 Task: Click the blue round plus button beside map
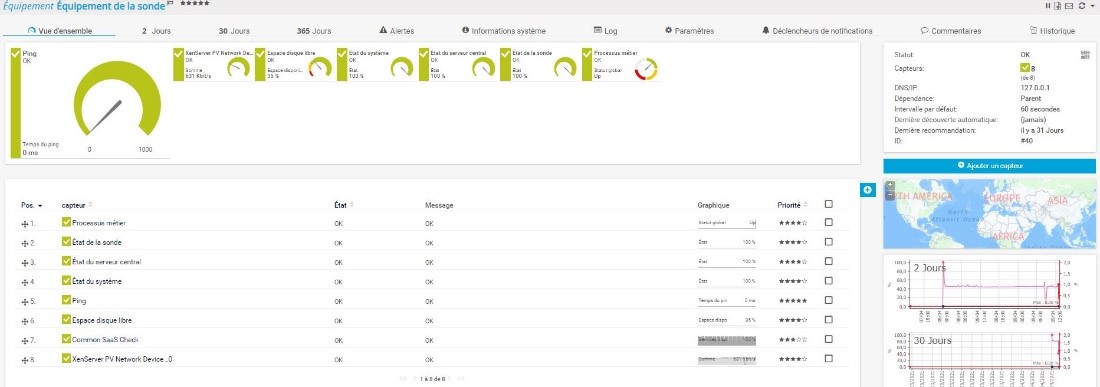tap(867, 190)
